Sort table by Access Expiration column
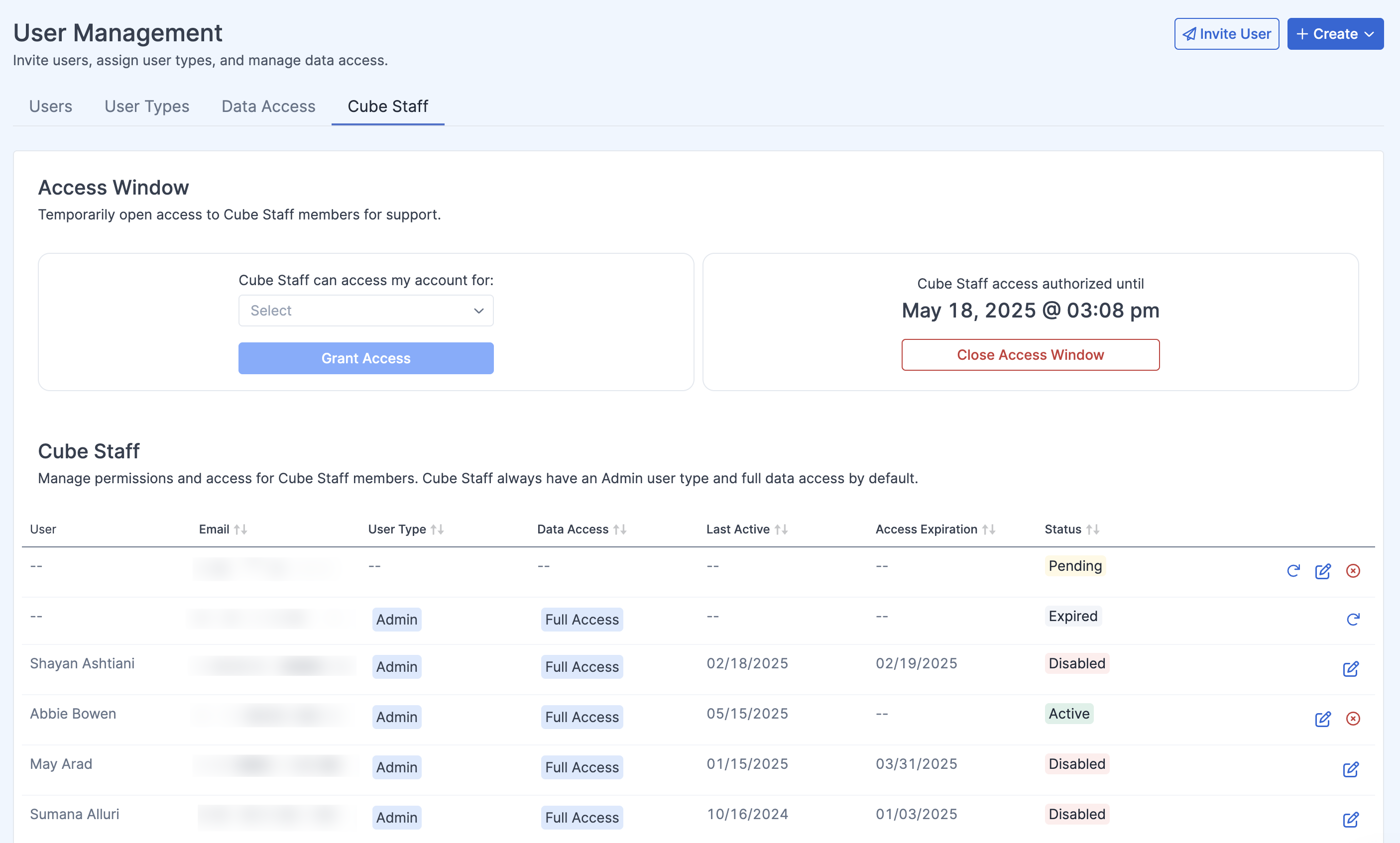1400x843 pixels. 989,529
